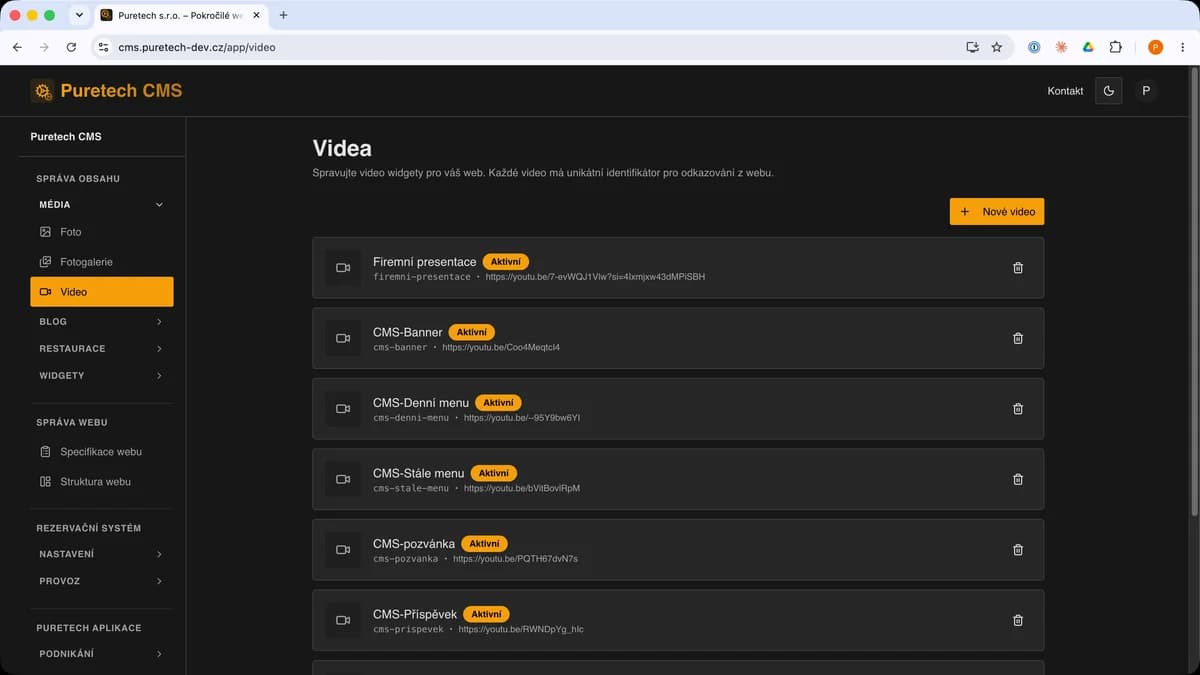The width and height of the screenshot is (1200, 675).
Task: Reload the current page
Action: [71, 47]
